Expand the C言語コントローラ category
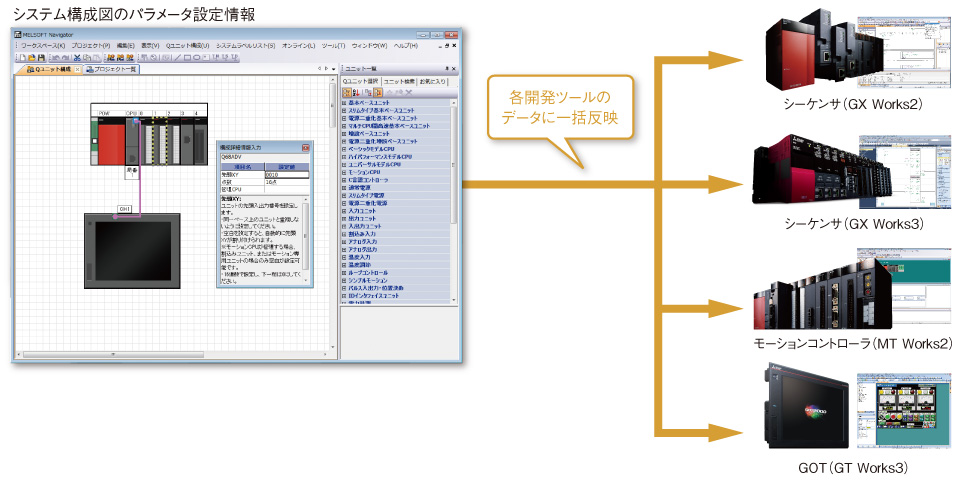Image resolution: width=960 pixels, height=480 pixels. click(345, 180)
